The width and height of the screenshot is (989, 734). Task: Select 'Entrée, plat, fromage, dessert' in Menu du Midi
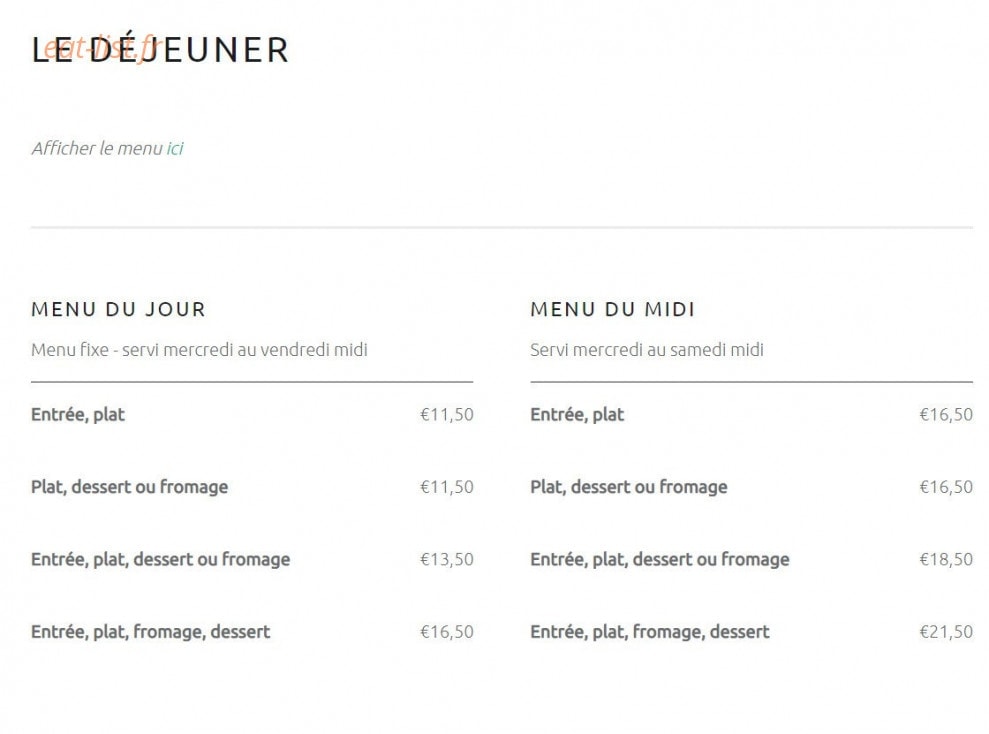(650, 632)
